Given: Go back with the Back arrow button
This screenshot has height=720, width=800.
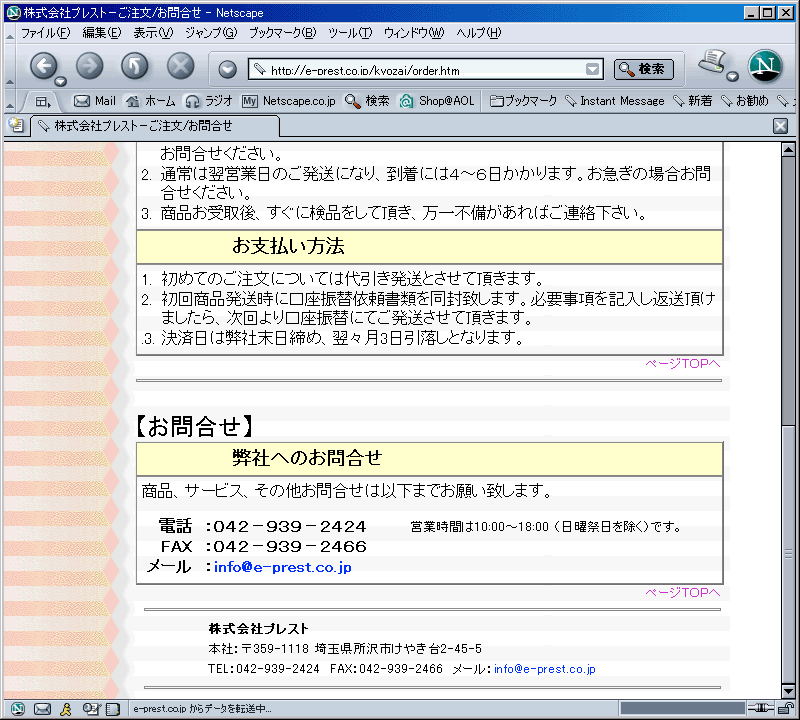Looking at the screenshot, I should tap(43, 66).
